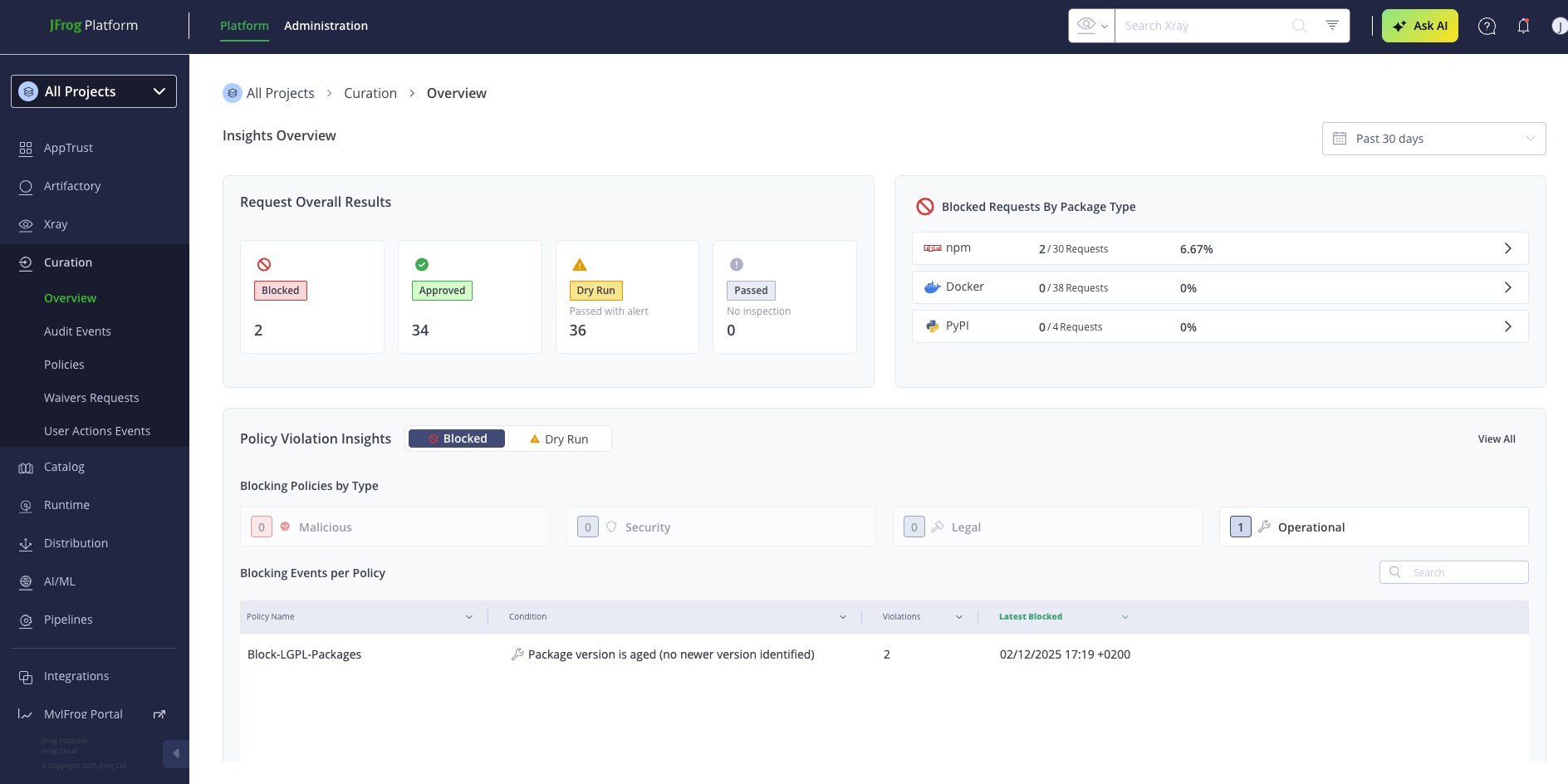Open Audit Events under Curation
Image resolution: width=1568 pixels, height=784 pixels.
[x=77, y=331]
